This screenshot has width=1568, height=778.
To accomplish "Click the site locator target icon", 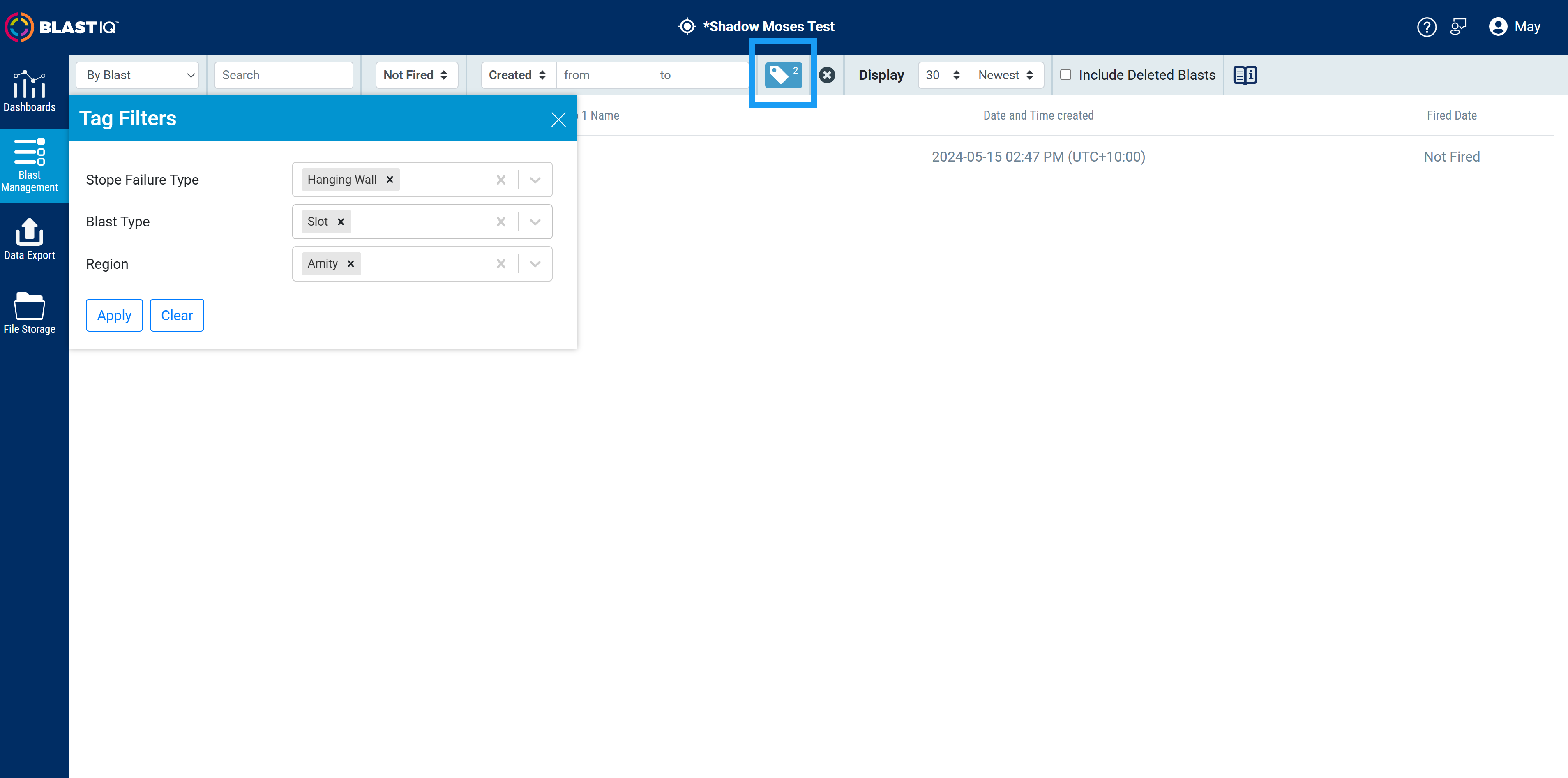I will click(687, 26).
